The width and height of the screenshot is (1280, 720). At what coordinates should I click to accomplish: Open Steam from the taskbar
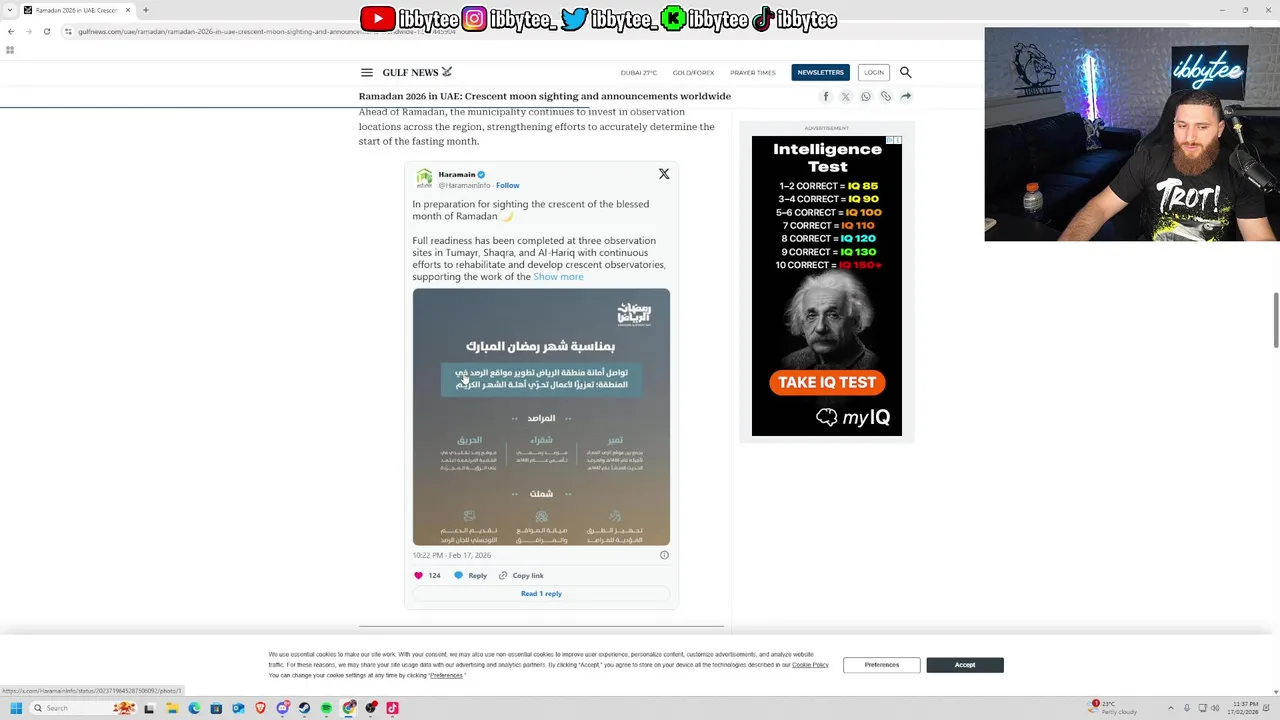[x=304, y=708]
